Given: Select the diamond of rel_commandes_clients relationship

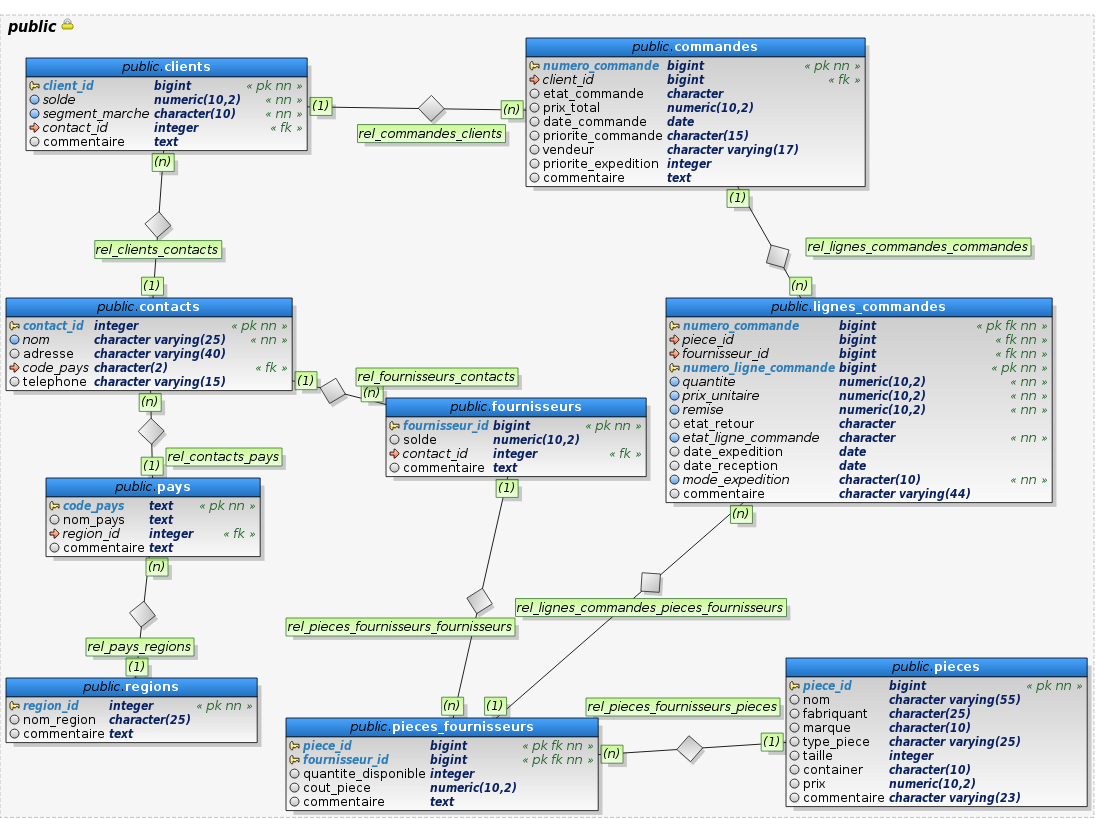Looking at the screenshot, I should pos(431,108).
